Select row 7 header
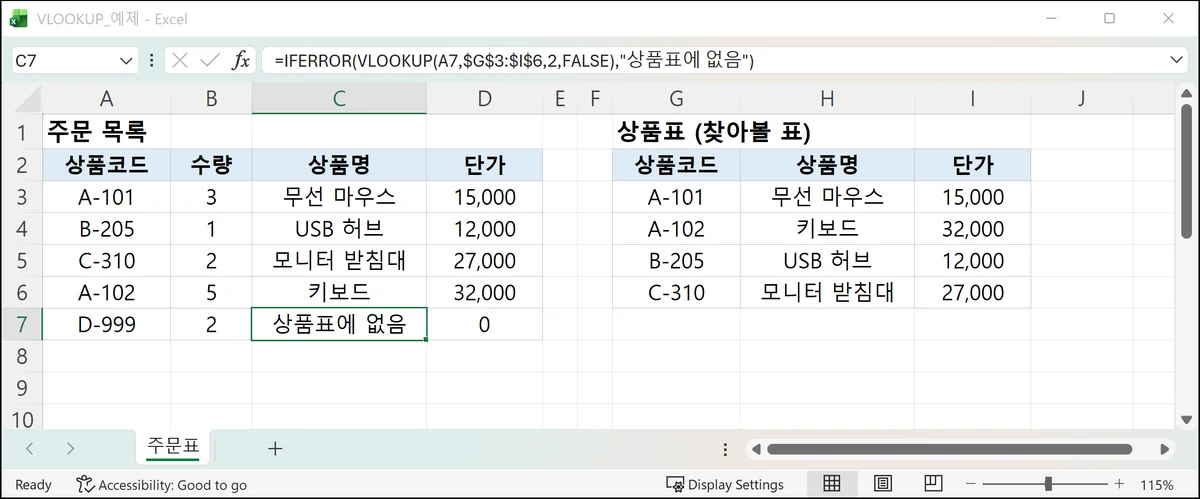The image size is (1200, 499). [21, 324]
